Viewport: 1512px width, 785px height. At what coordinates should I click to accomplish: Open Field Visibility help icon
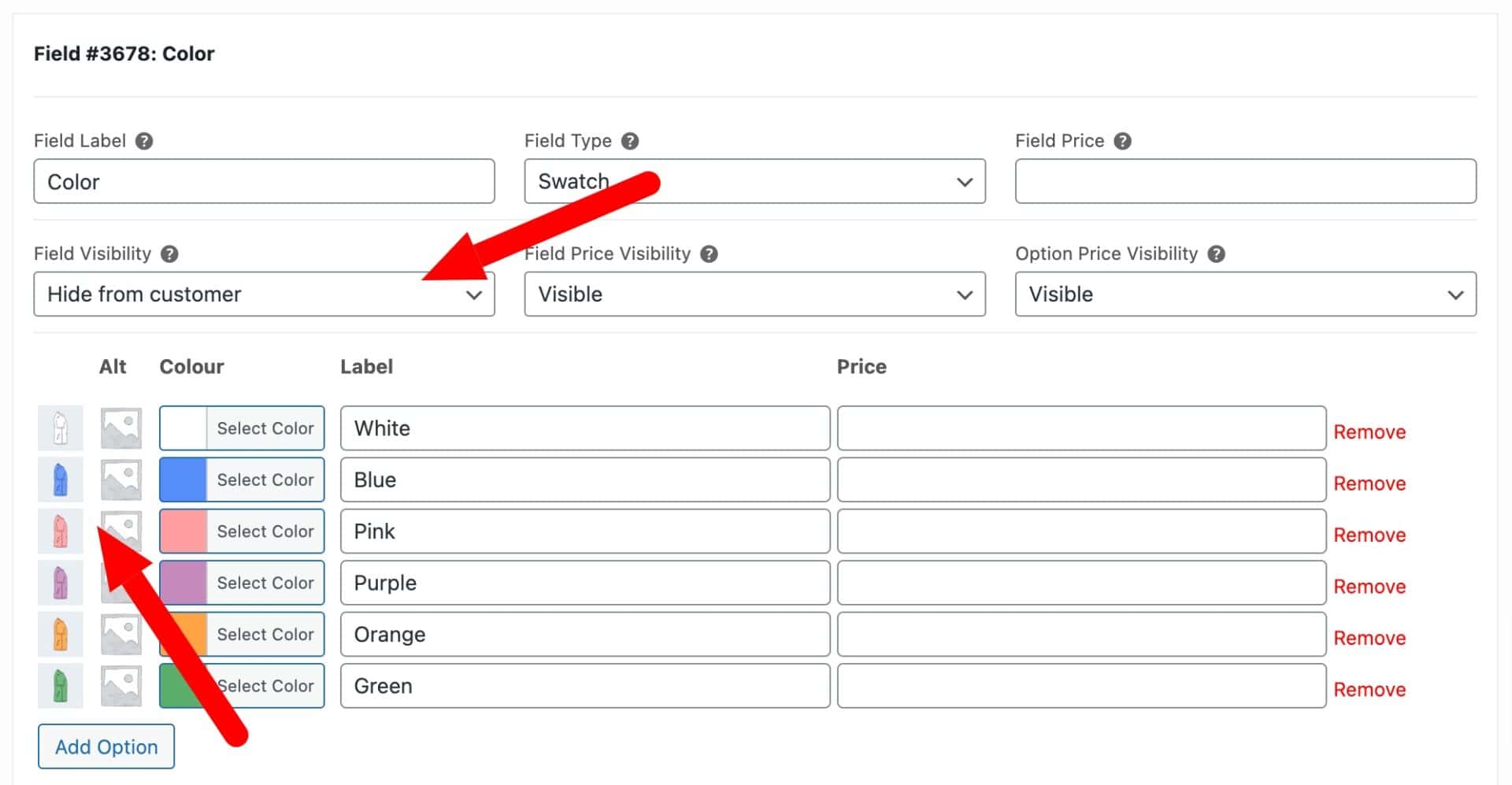click(x=169, y=254)
